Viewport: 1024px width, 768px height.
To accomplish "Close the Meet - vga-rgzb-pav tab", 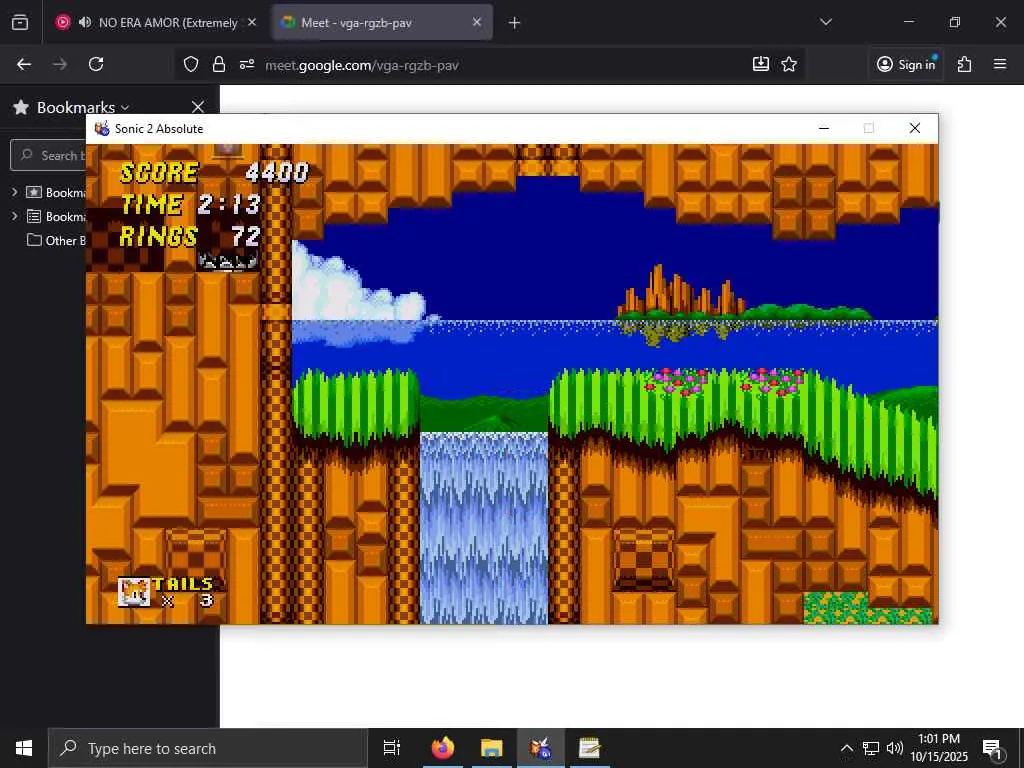I will [477, 22].
